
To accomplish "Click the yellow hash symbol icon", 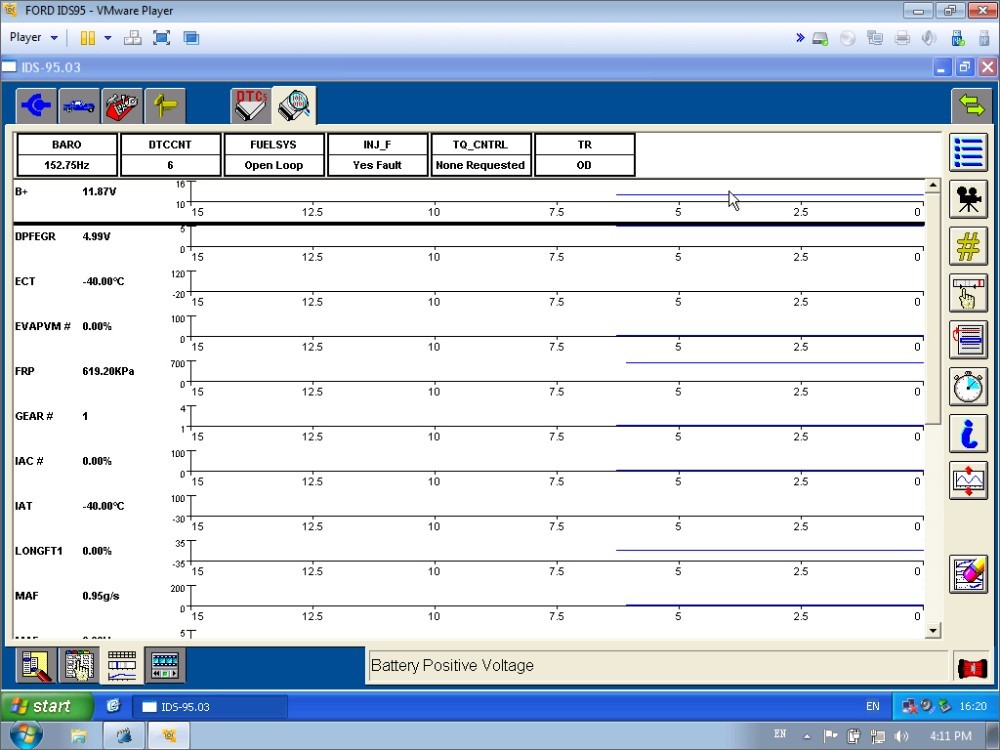I will tap(968, 246).
